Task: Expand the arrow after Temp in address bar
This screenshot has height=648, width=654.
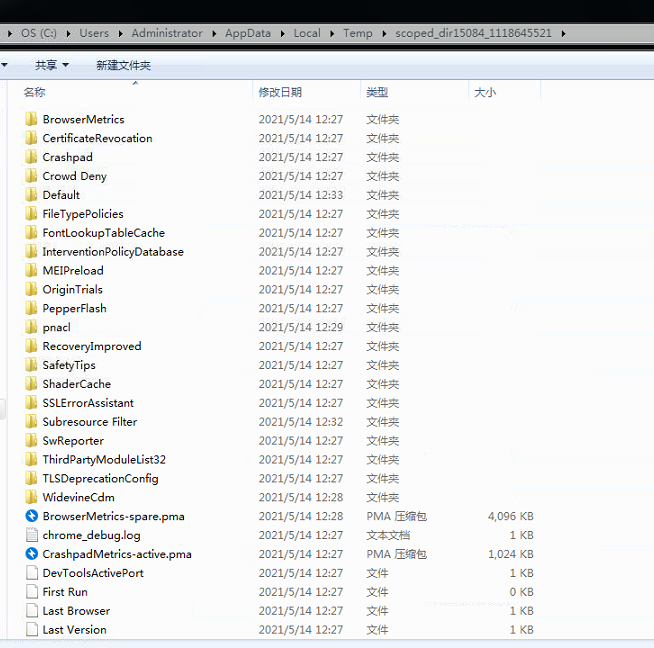Action: [x=384, y=33]
